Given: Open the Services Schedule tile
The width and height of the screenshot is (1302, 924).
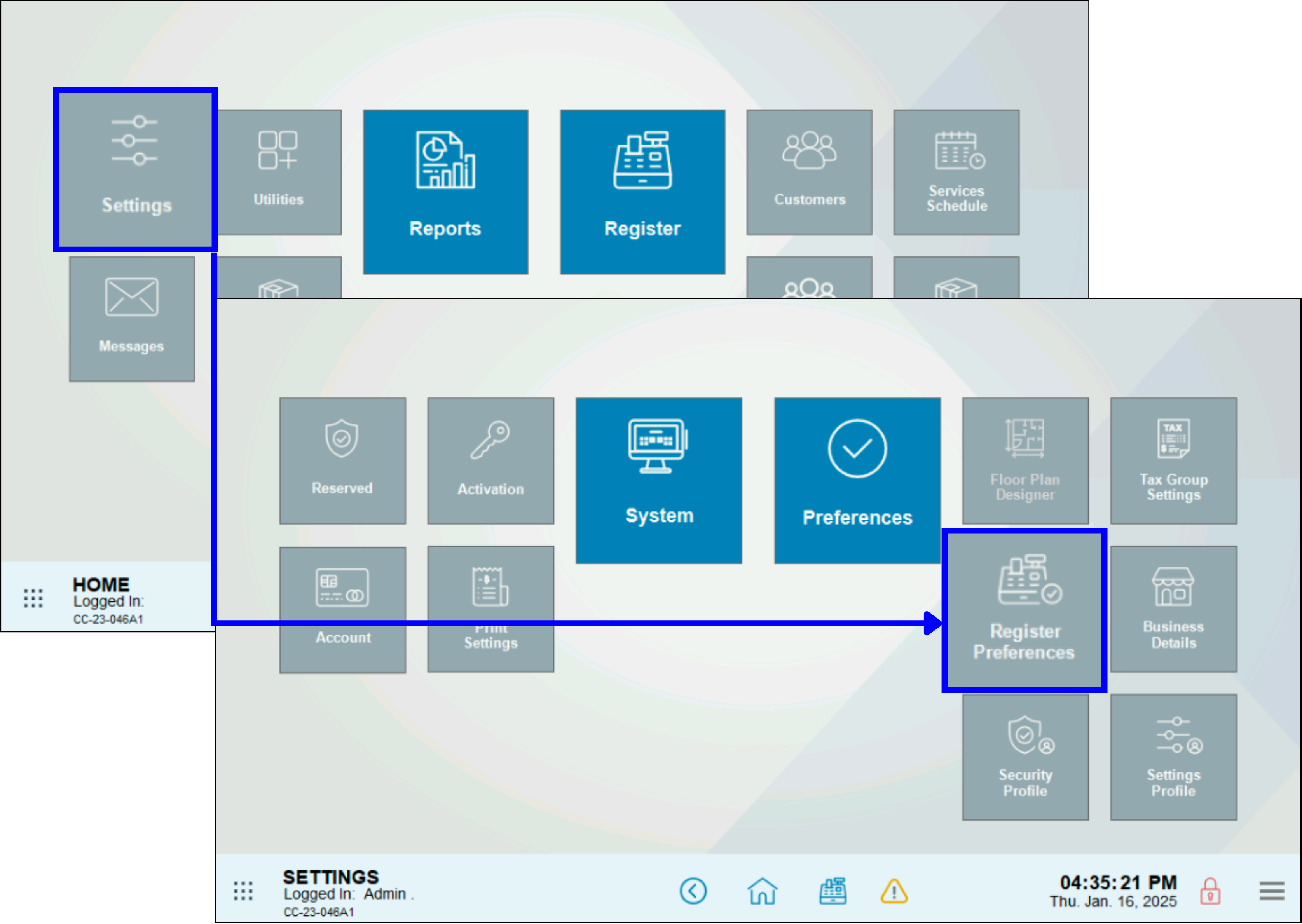Looking at the screenshot, I should coord(956,172).
